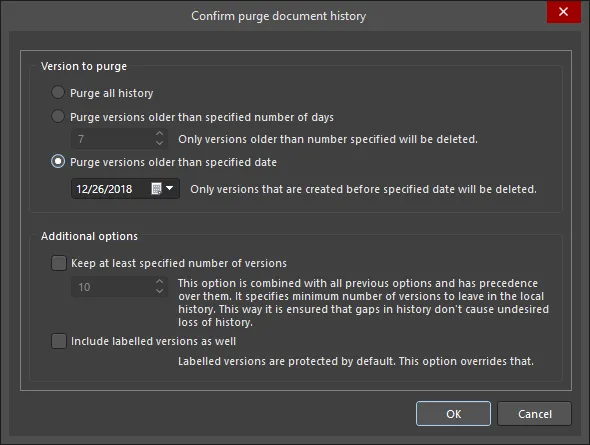Select the Purge all history radio button

58,92
